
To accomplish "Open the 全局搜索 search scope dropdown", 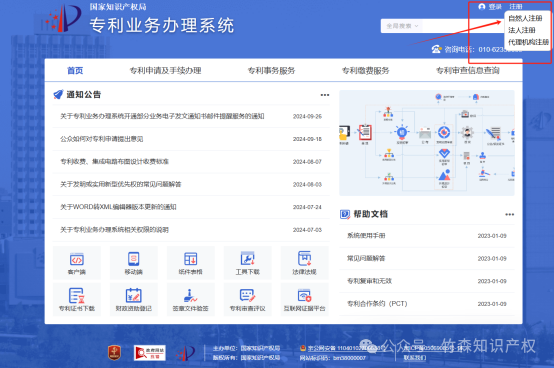I will point(402,26).
